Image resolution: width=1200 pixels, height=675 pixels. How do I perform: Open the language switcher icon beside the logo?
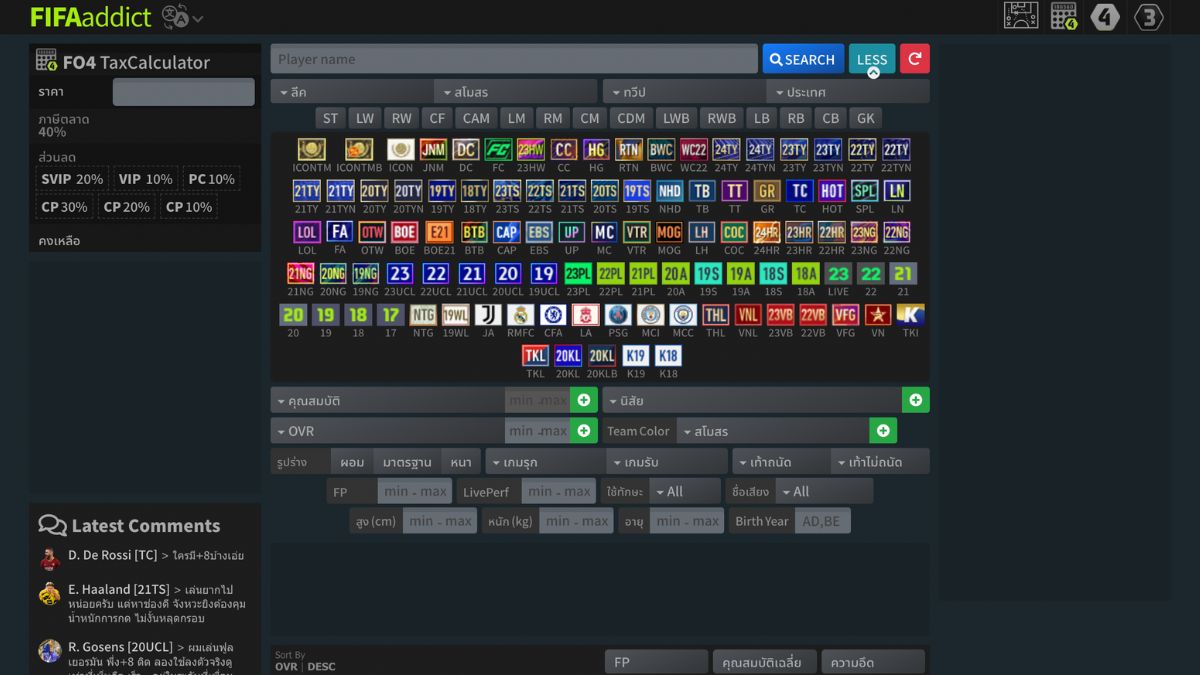(182, 17)
